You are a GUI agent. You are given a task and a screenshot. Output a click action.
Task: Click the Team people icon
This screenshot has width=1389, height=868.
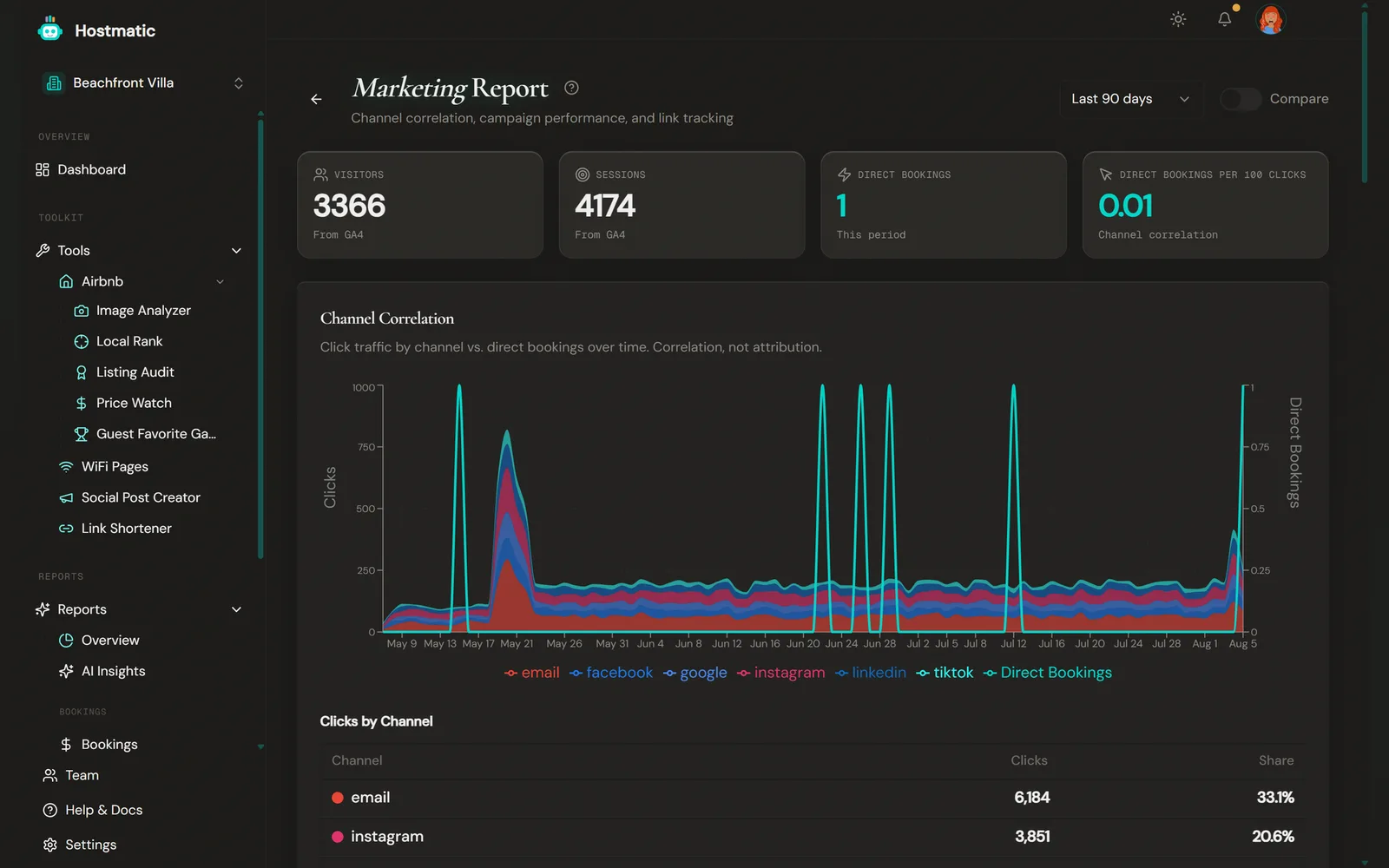point(50,775)
